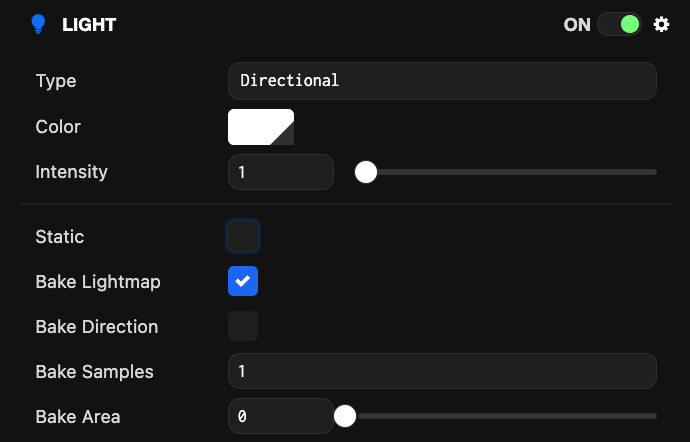Click the Bake Direction label
This screenshot has width=690, height=442.
click(x=97, y=327)
